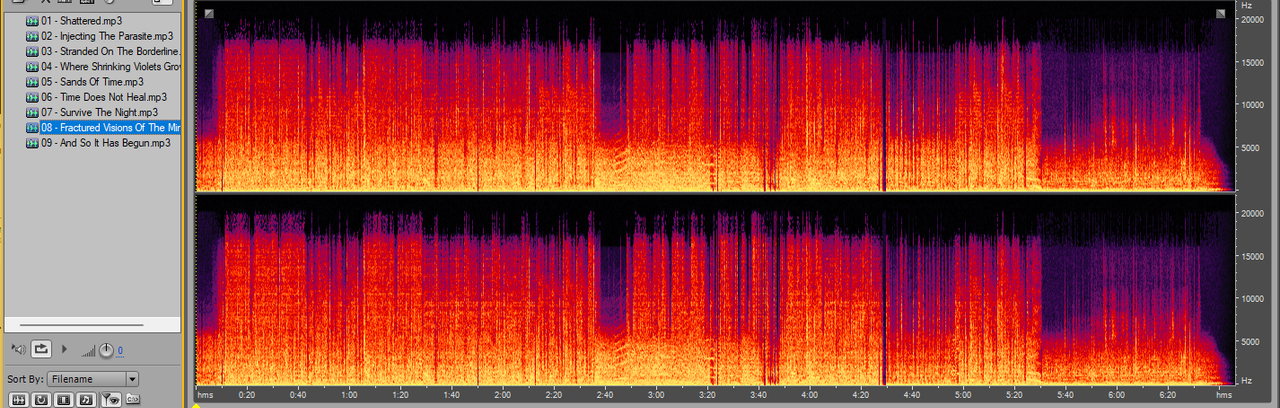Click timeline ruler at 1:00
1280x408 pixels.
coord(348,396)
